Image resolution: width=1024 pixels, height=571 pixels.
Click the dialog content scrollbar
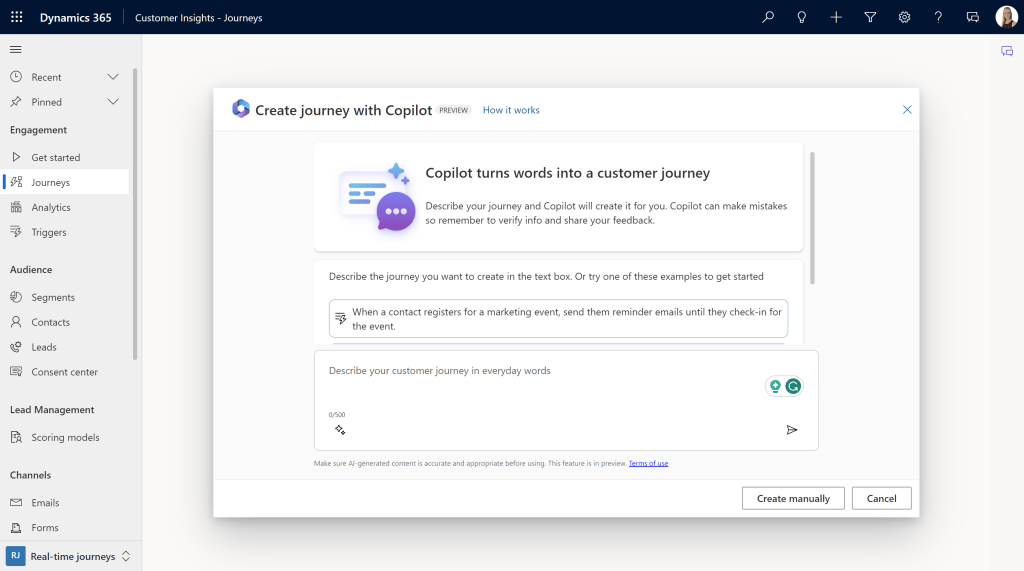[812, 218]
